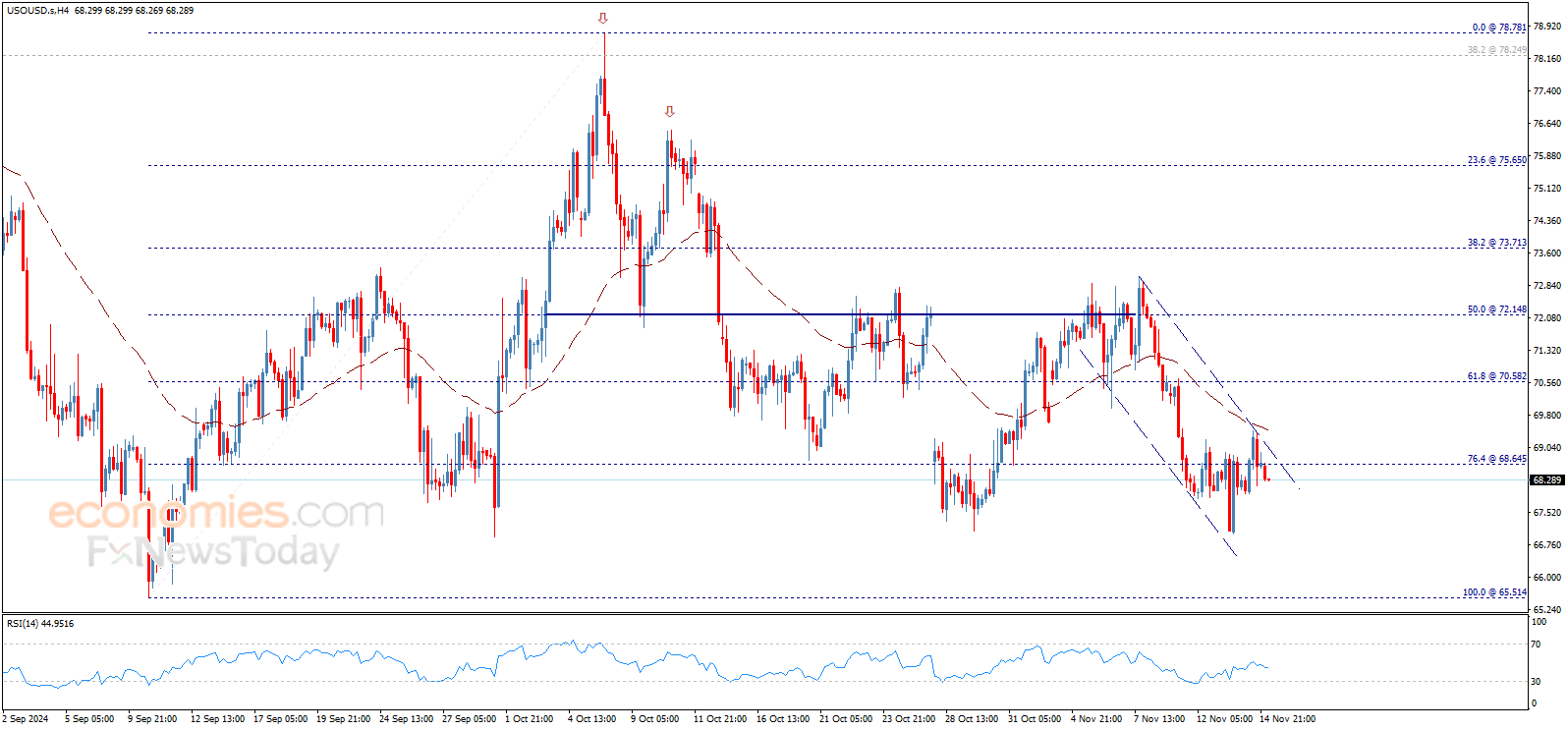Click the 66.000 price axis label
The image size is (1568, 730).
pyautogui.click(x=1547, y=578)
